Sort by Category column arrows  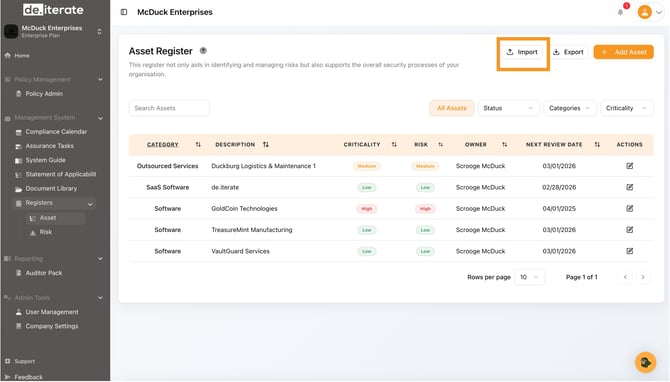pyautogui.click(x=198, y=144)
